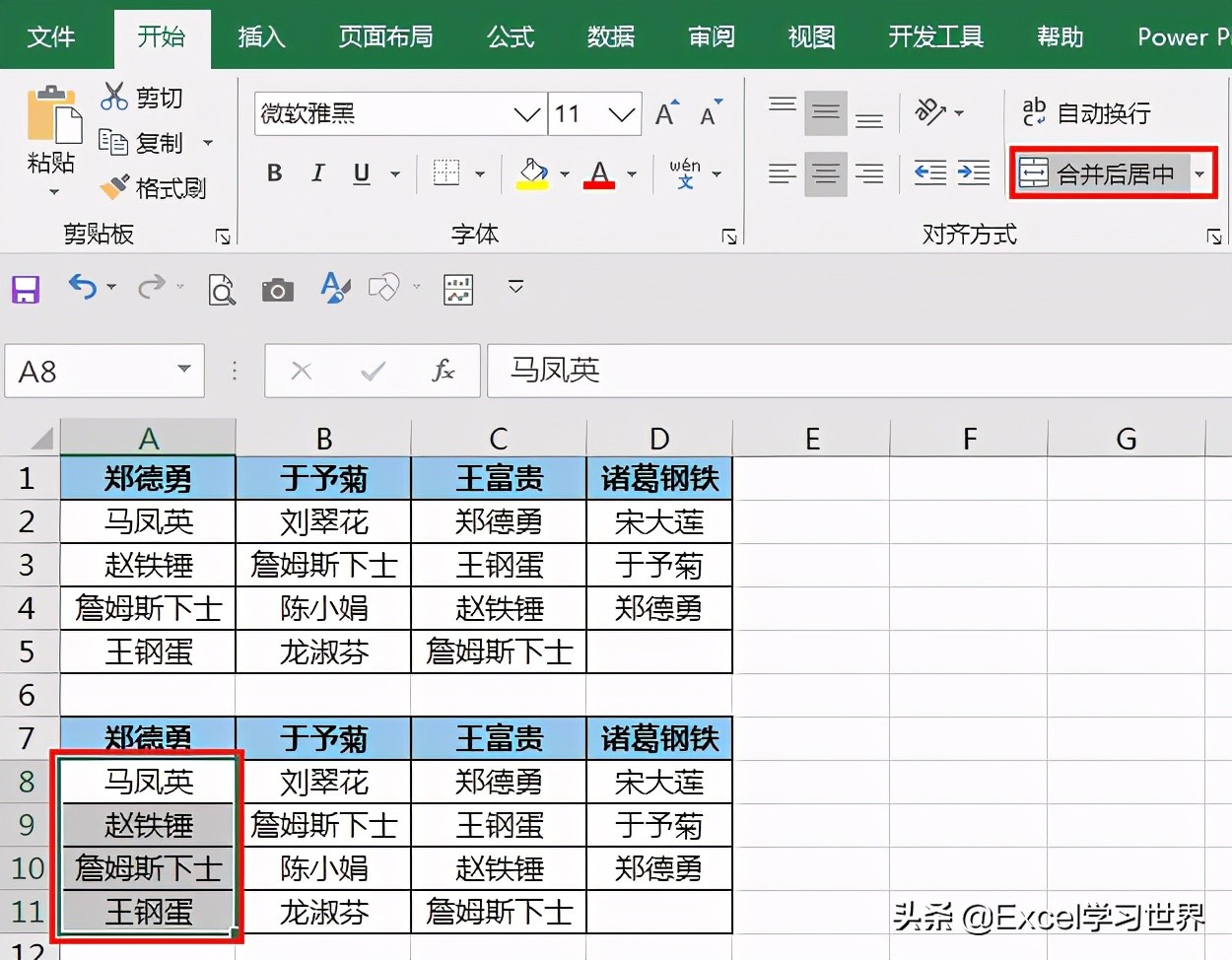Align text left
1232x960 pixels.
click(x=783, y=174)
